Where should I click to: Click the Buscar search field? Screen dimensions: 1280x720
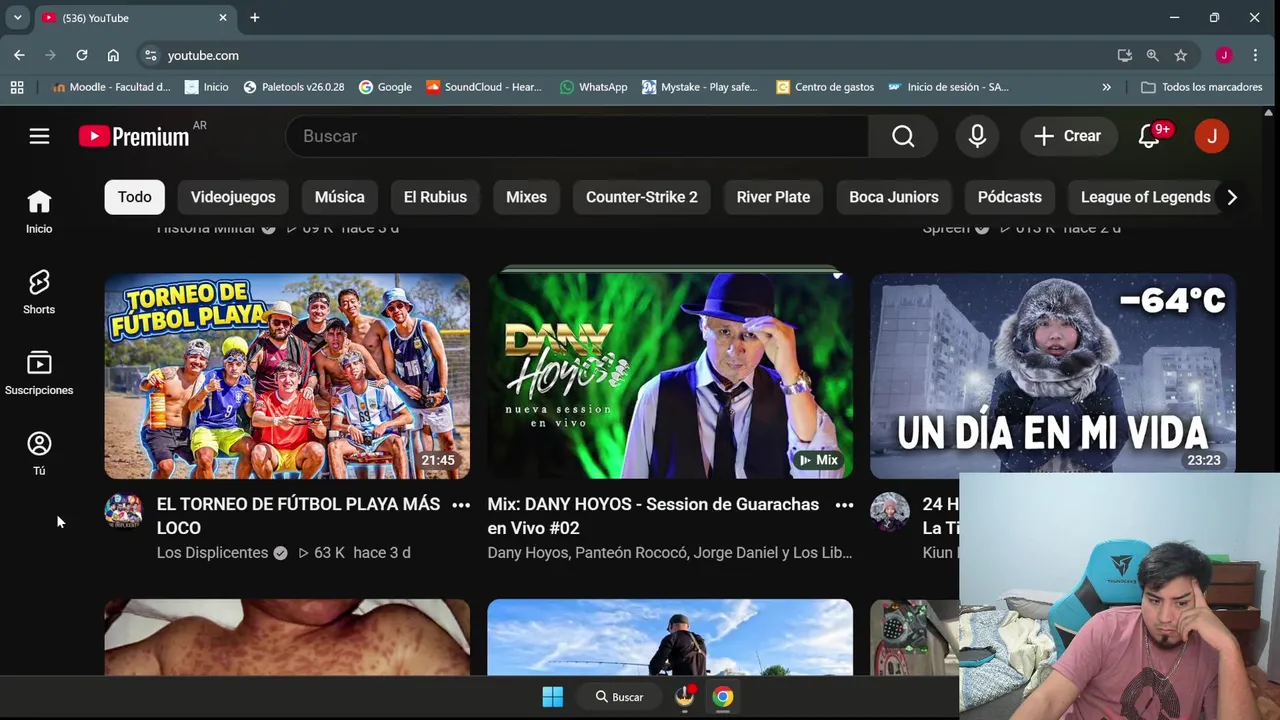click(x=577, y=136)
